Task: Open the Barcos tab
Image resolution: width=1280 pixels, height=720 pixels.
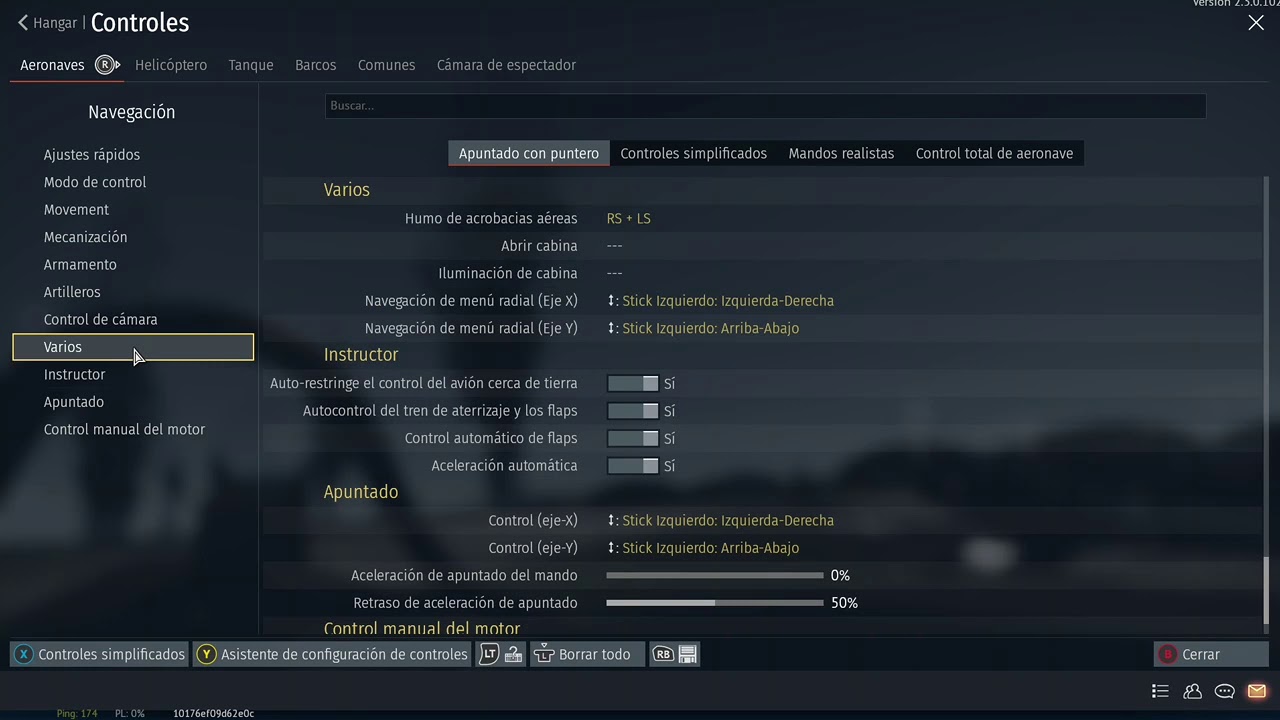Action: 315,65
